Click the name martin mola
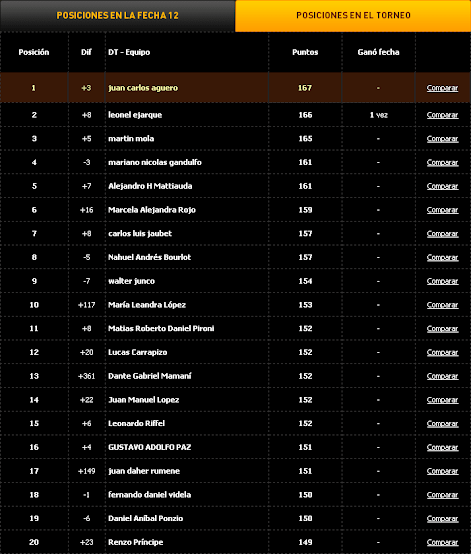Viewport: 471px width, 554px height. tap(131, 139)
